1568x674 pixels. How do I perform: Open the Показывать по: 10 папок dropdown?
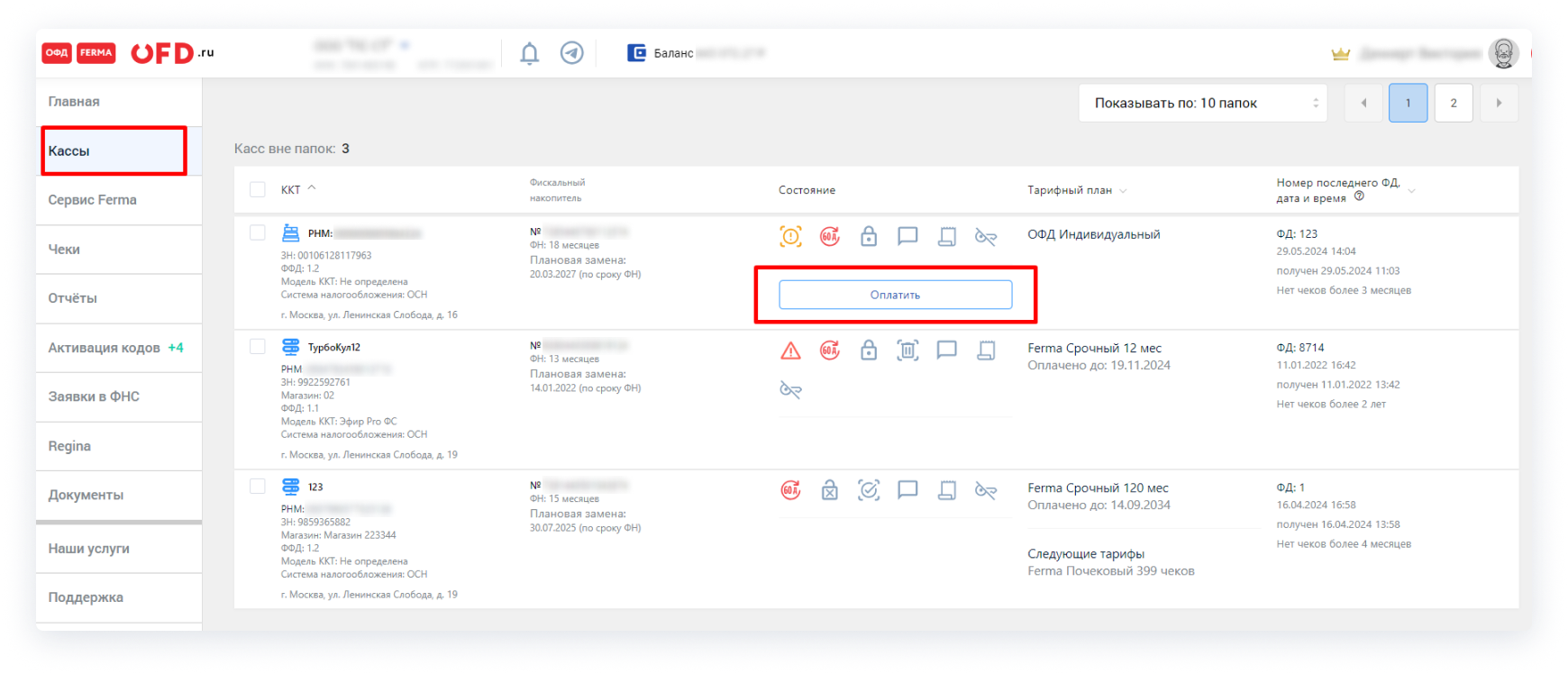[1204, 103]
